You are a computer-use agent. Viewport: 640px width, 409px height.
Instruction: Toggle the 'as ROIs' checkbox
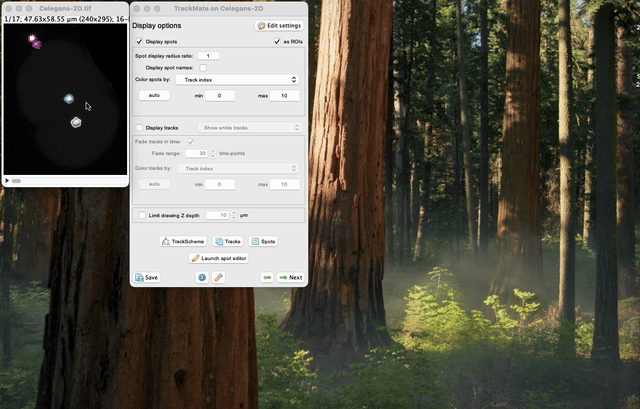(x=277, y=42)
